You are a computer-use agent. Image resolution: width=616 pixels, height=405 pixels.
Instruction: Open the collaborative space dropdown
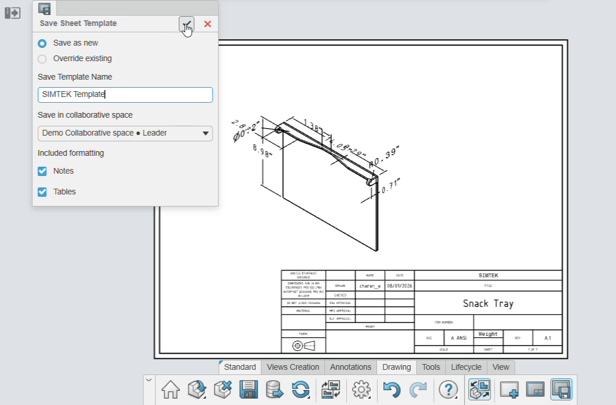pos(125,133)
